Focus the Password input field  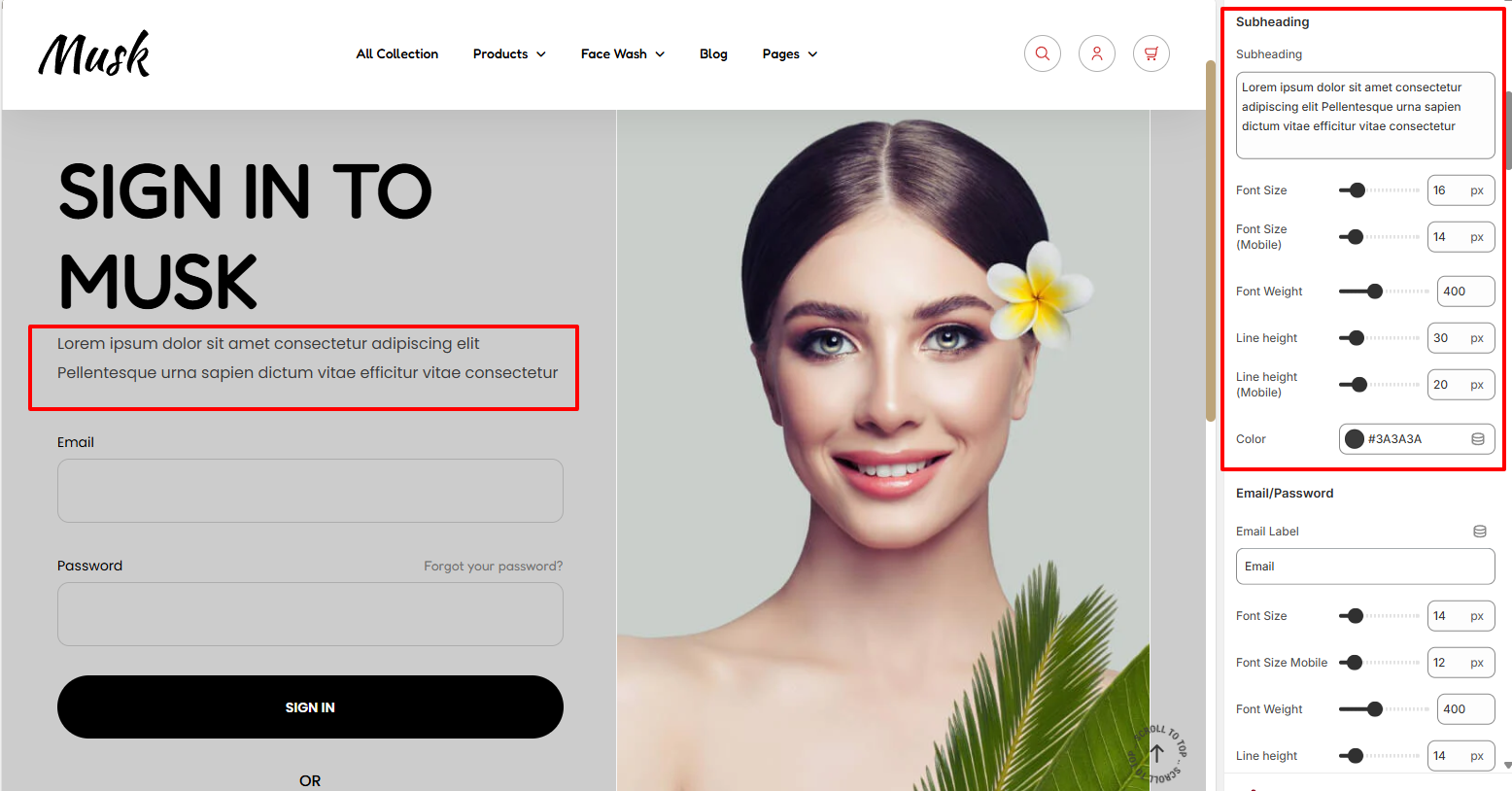(x=310, y=614)
